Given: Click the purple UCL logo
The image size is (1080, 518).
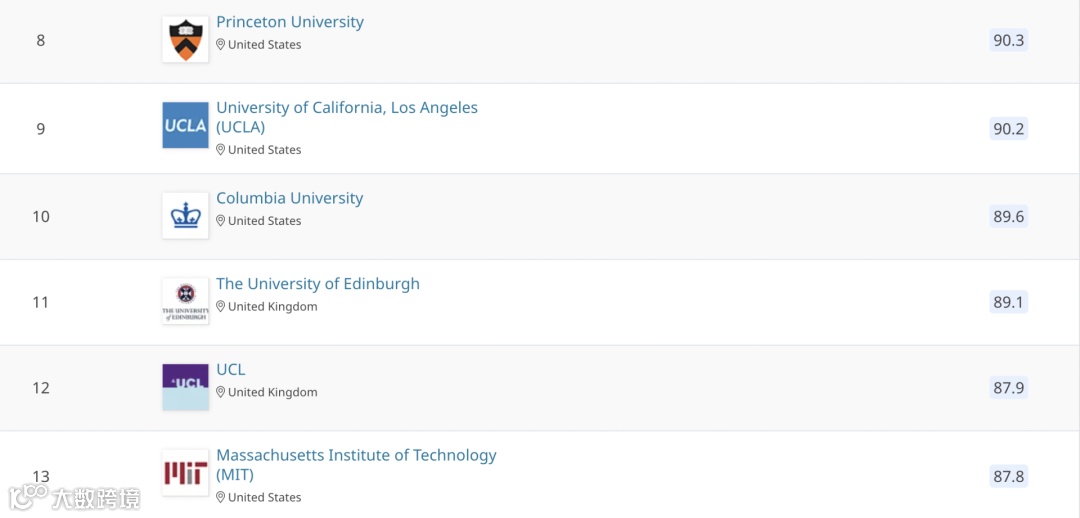Looking at the screenshot, I should click(185, 387).
